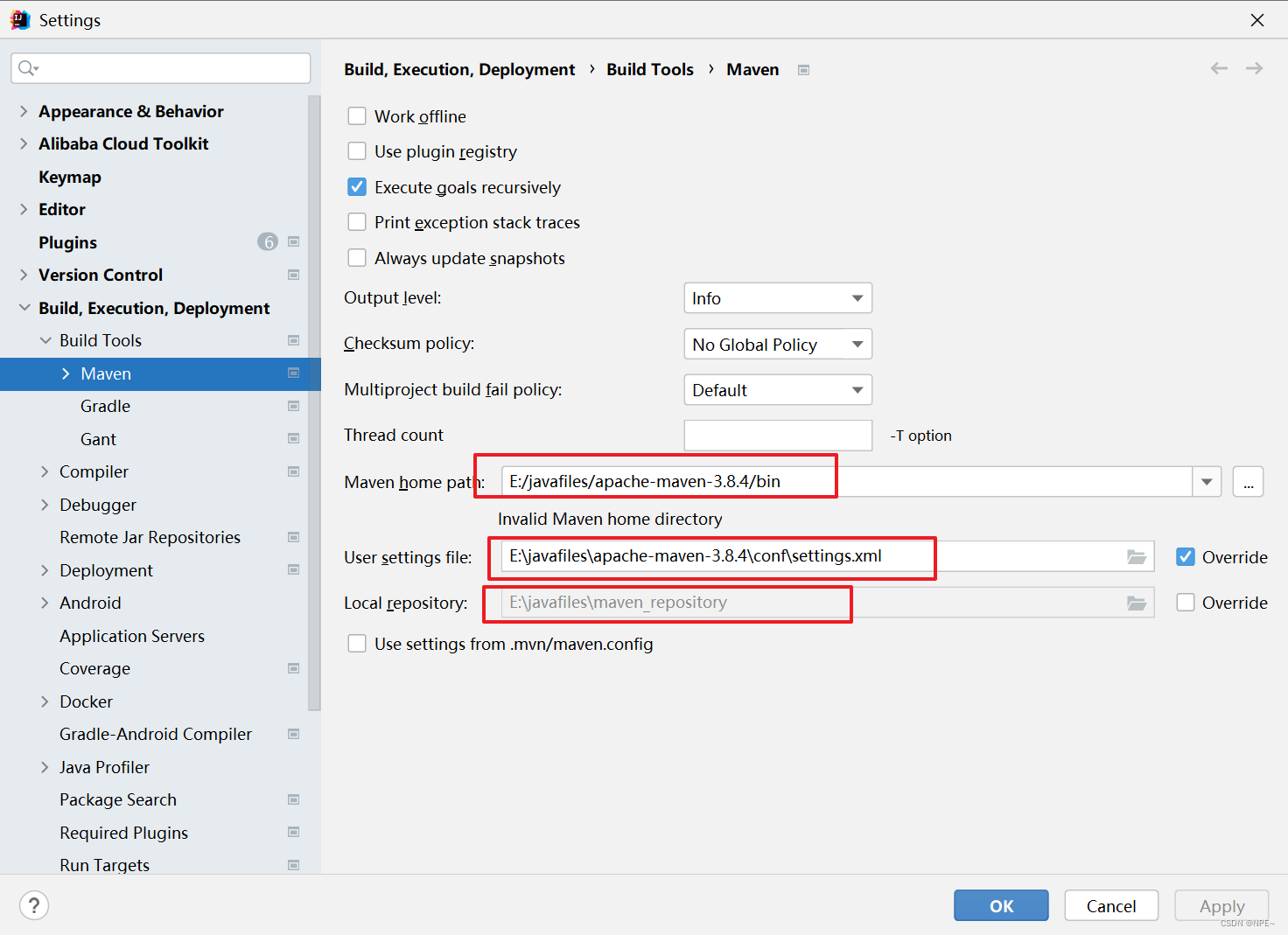This screenshot has width=1288, height=935.
Task: Select Keymap in settings tree
Action: click(x=70, y=177)
